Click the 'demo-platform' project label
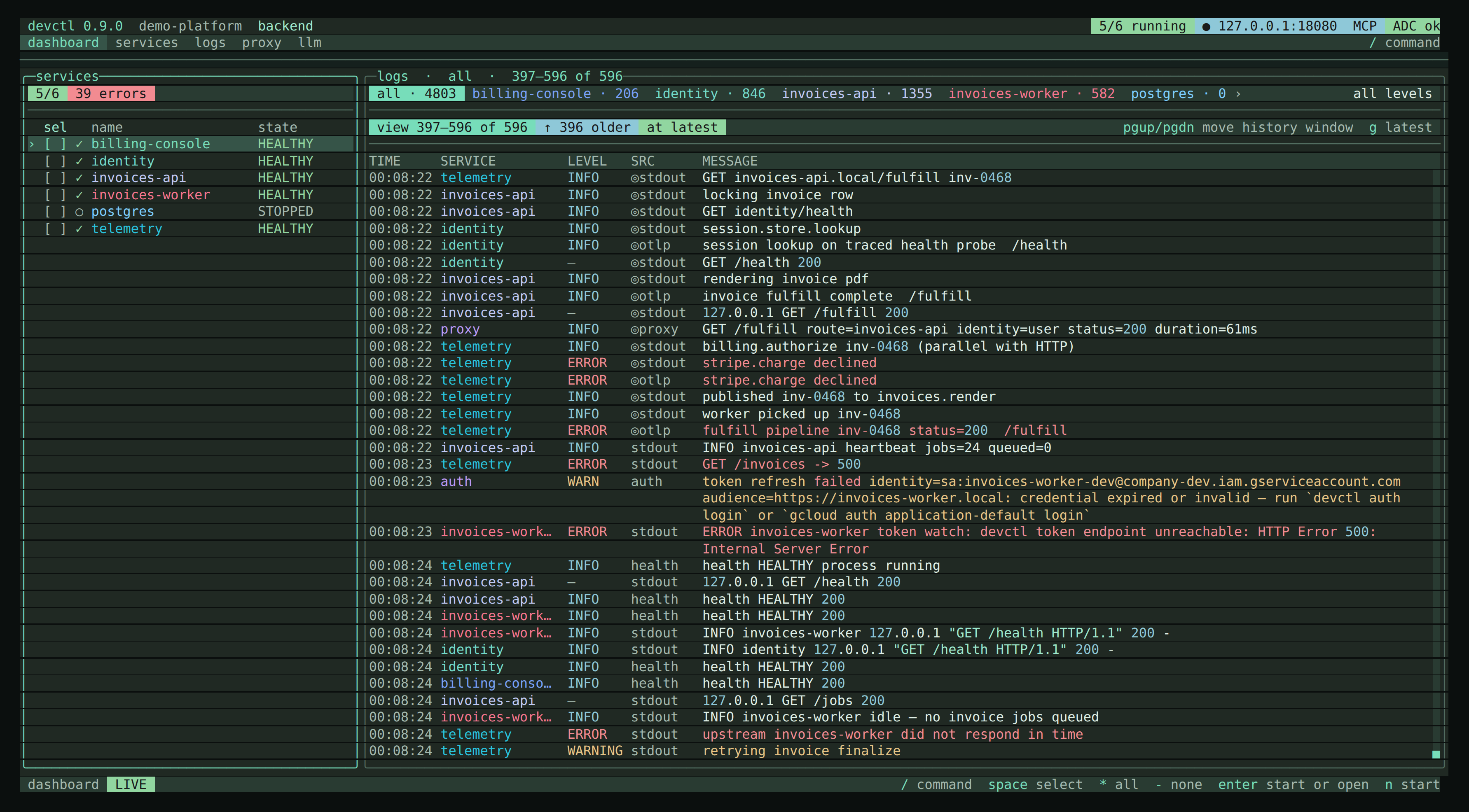 pos(190,26)
